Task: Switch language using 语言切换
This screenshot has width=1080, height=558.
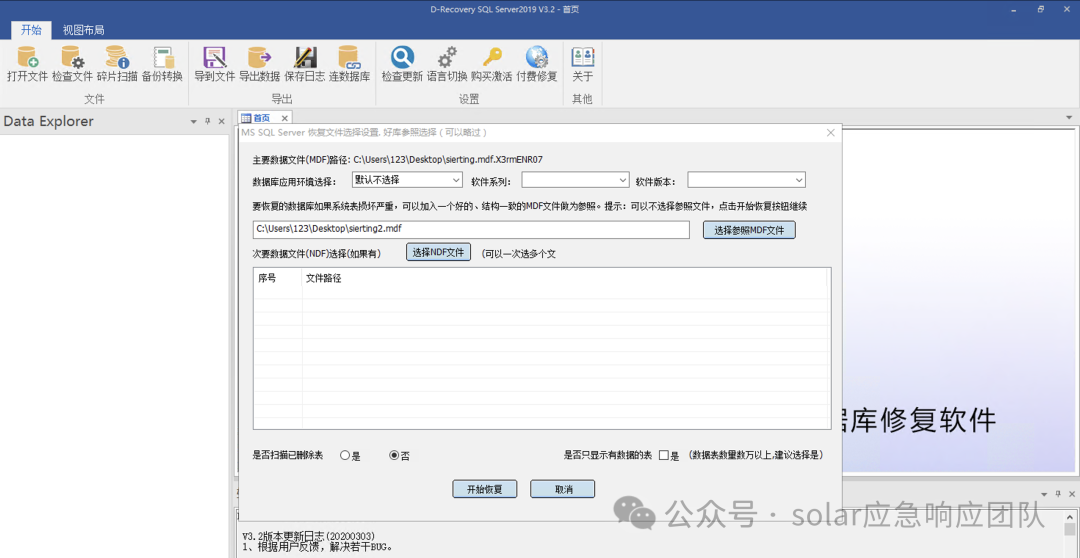Action: coord(447,64)
